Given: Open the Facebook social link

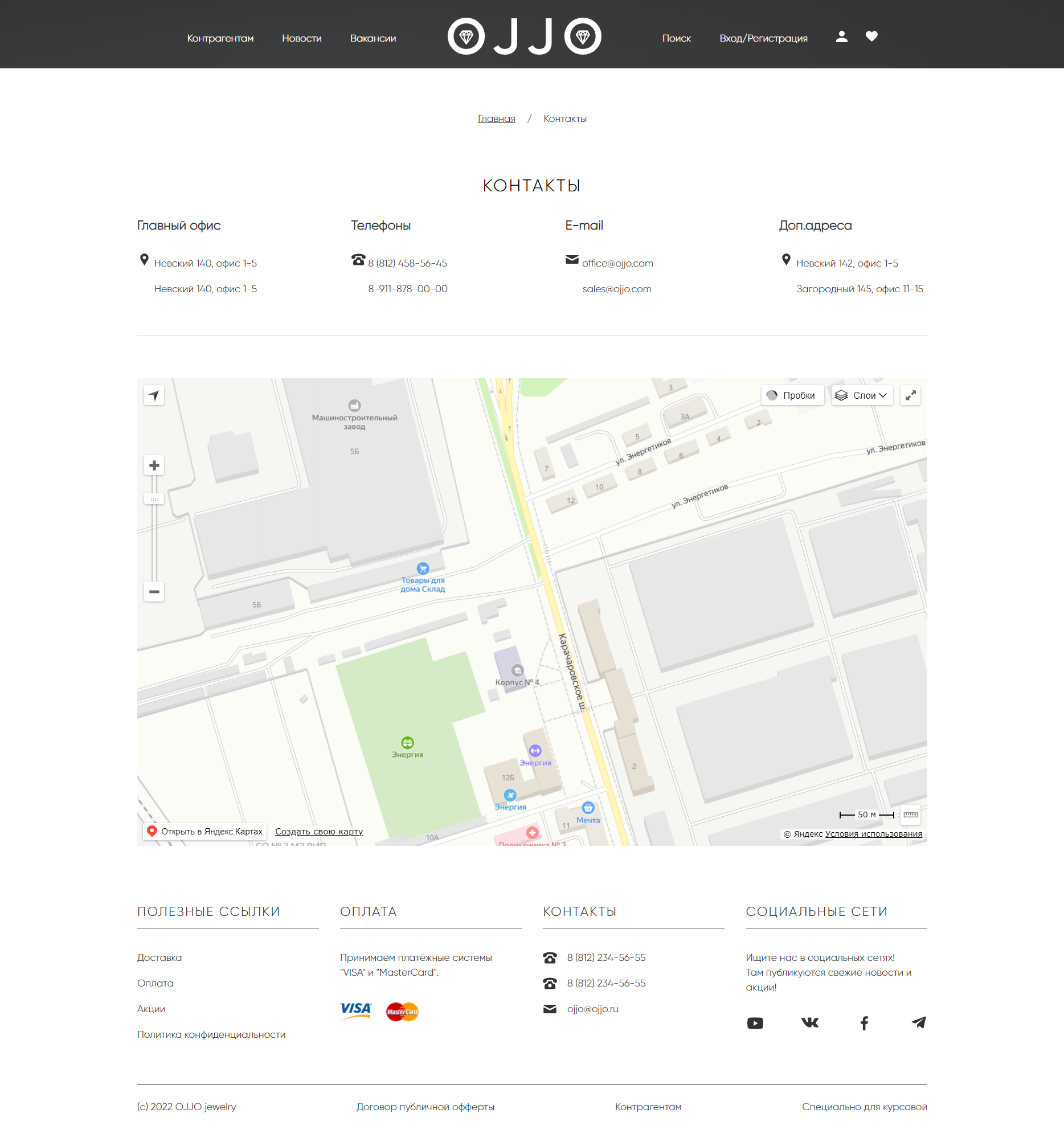Looking at the screenshot, I should click(864, 1023).
